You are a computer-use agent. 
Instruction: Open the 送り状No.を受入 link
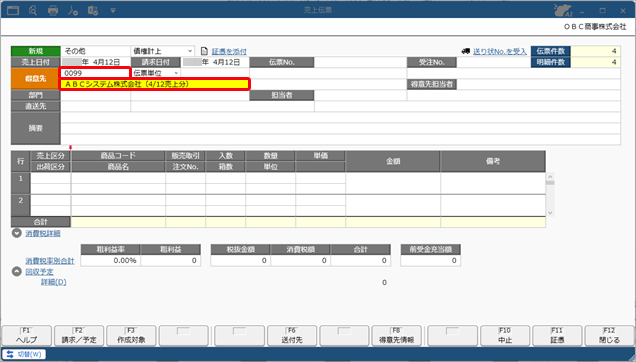click(x=500, y=51)
